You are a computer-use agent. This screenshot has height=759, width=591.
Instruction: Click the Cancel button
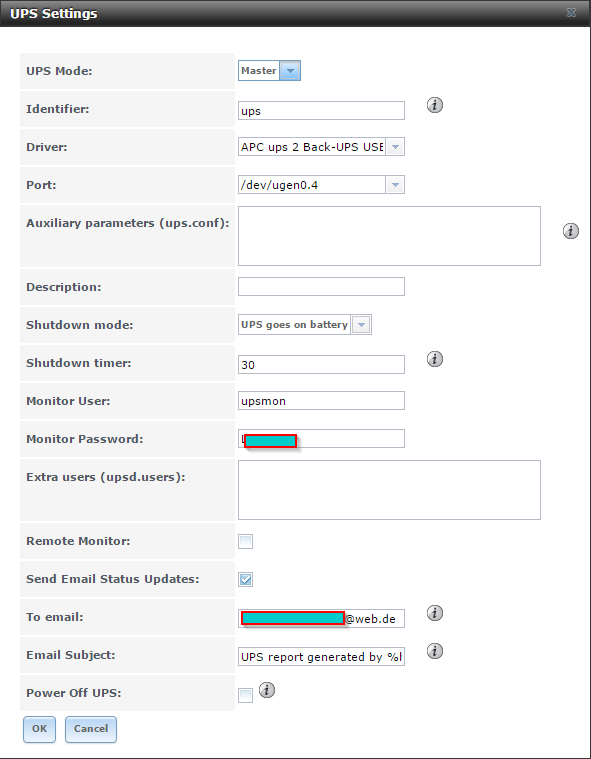click(x=91, y=729)
